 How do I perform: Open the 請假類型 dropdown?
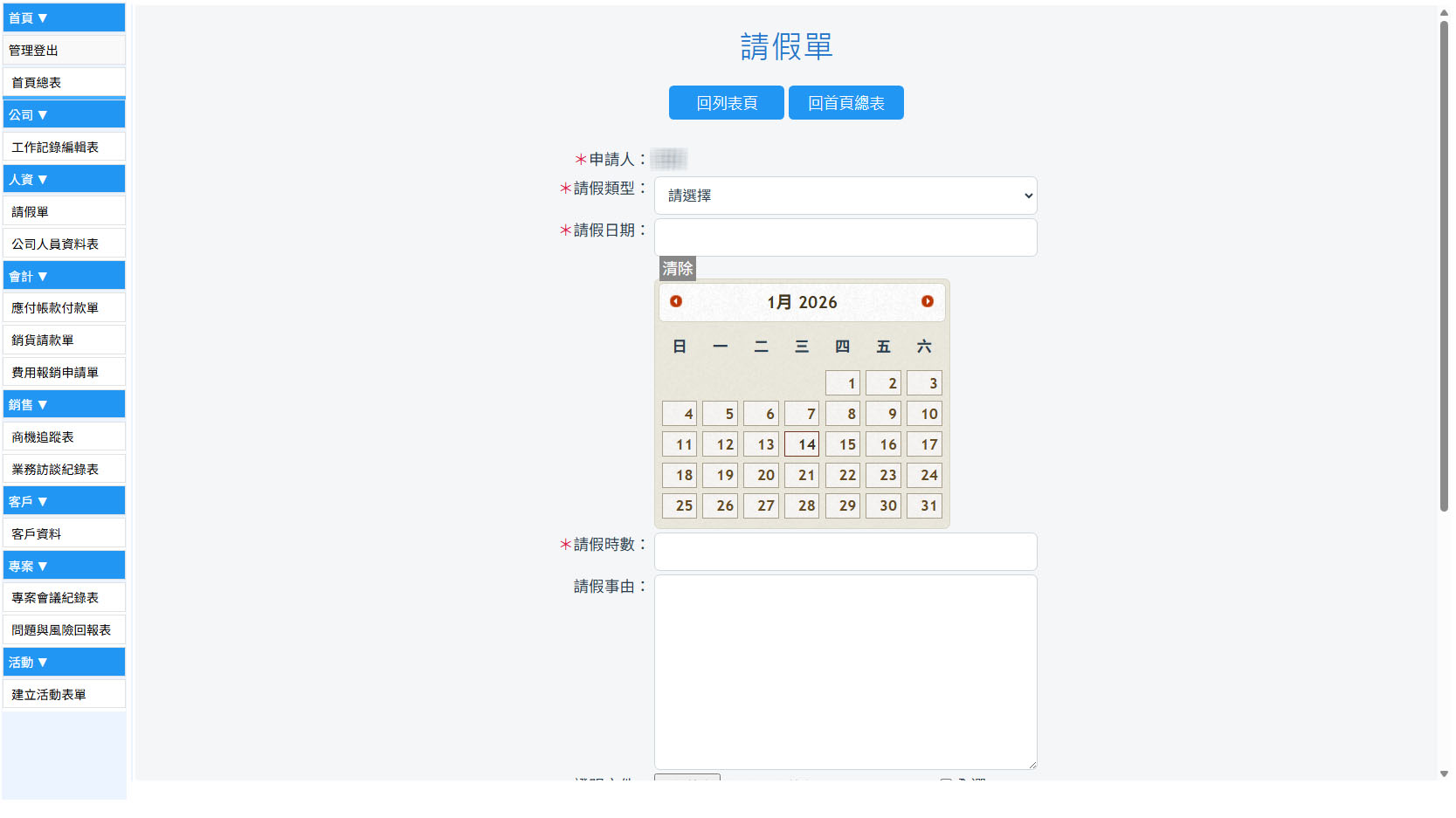pos(845,196)
